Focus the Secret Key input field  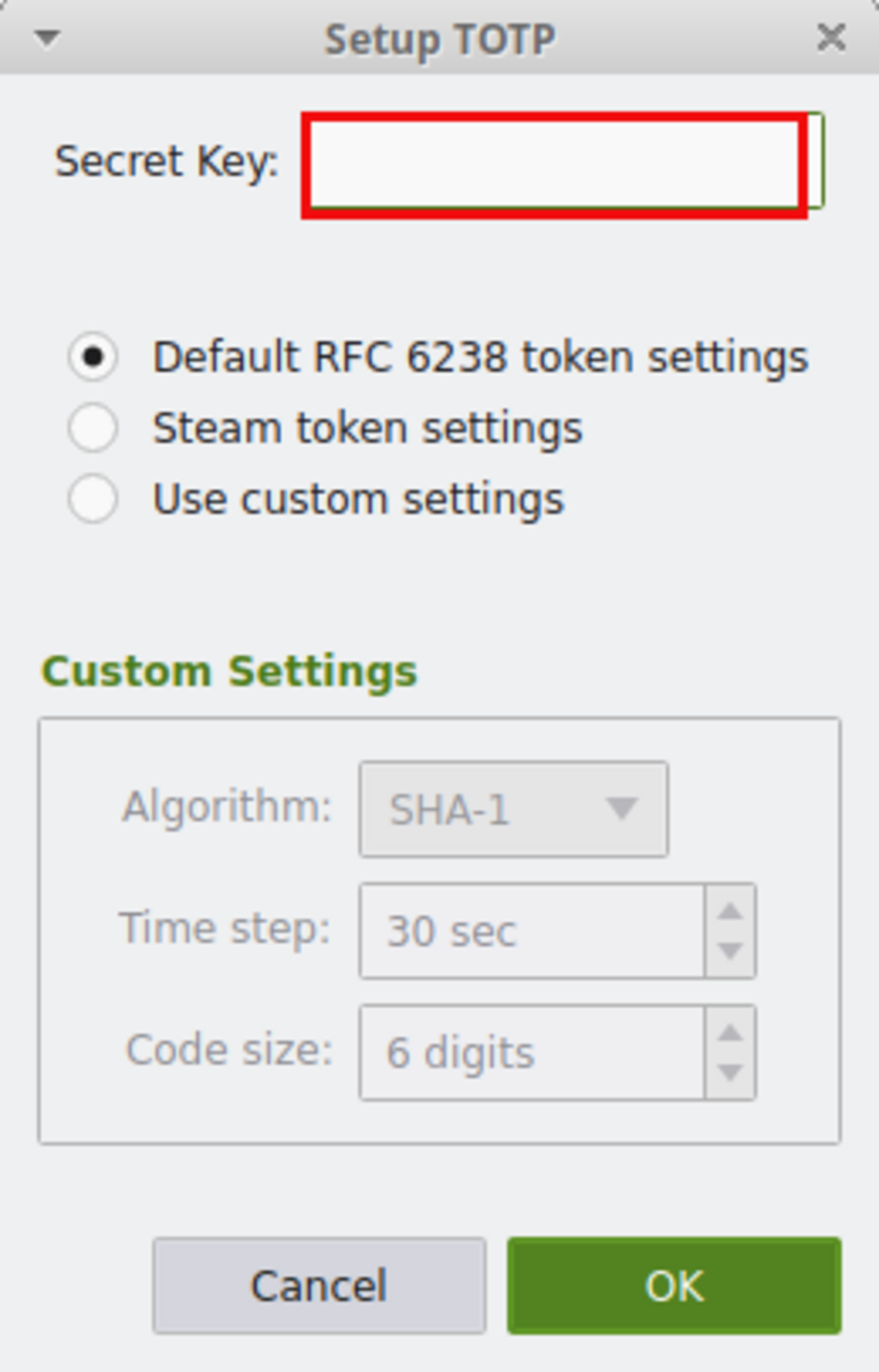(555, 164)
